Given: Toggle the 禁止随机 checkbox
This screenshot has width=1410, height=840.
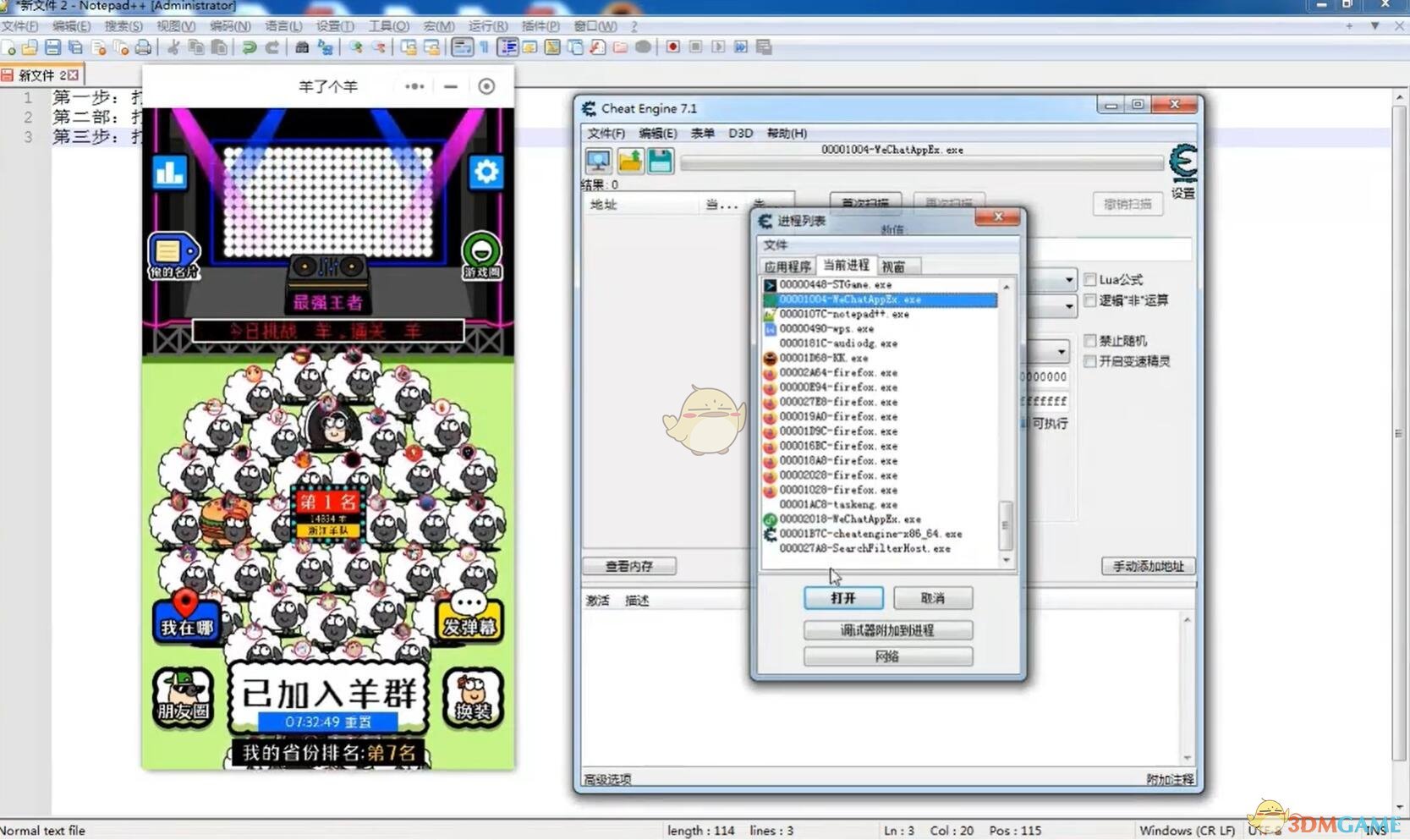Looking at the screenshot, I should pyautogui.click(x=1090, y=341).
